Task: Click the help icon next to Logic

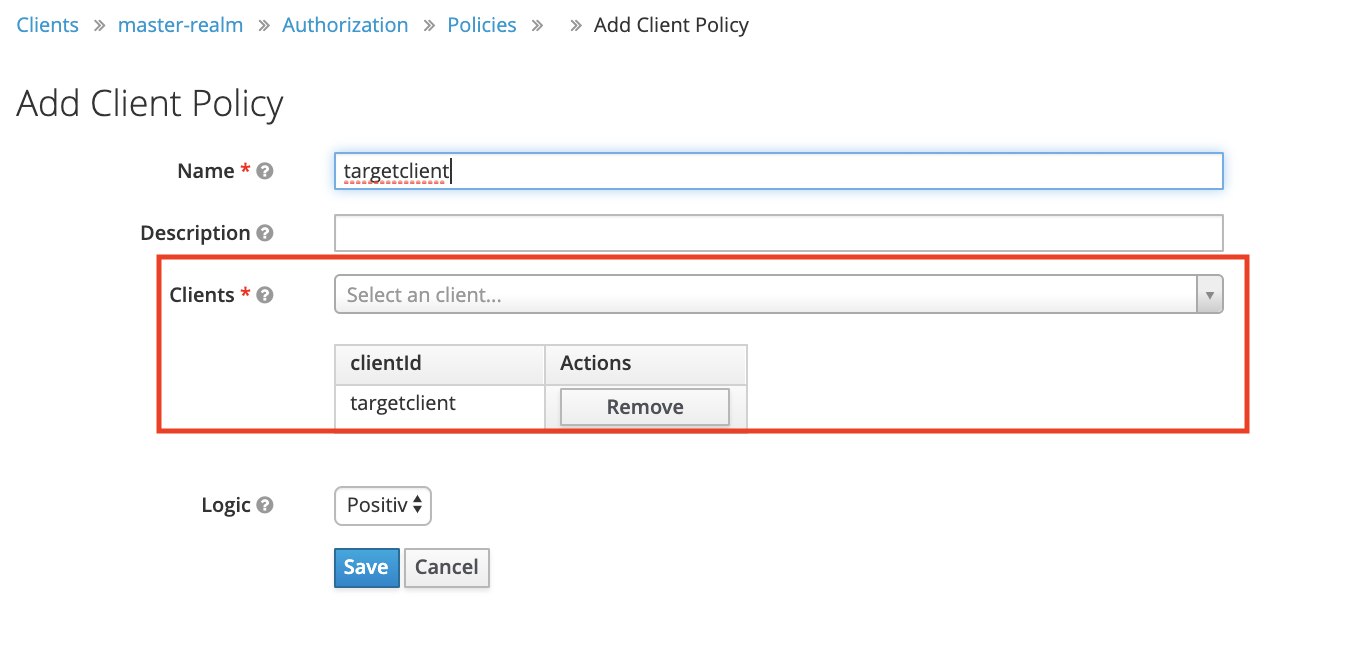Action: click(265, 505)
